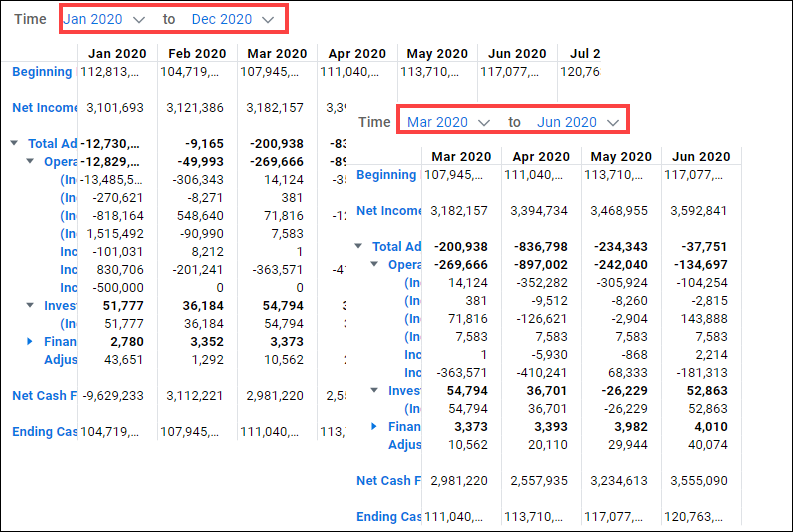Open the Dec 2020 end date dropdown
Screen dimensions: 793x532
(x=233, y=19)
